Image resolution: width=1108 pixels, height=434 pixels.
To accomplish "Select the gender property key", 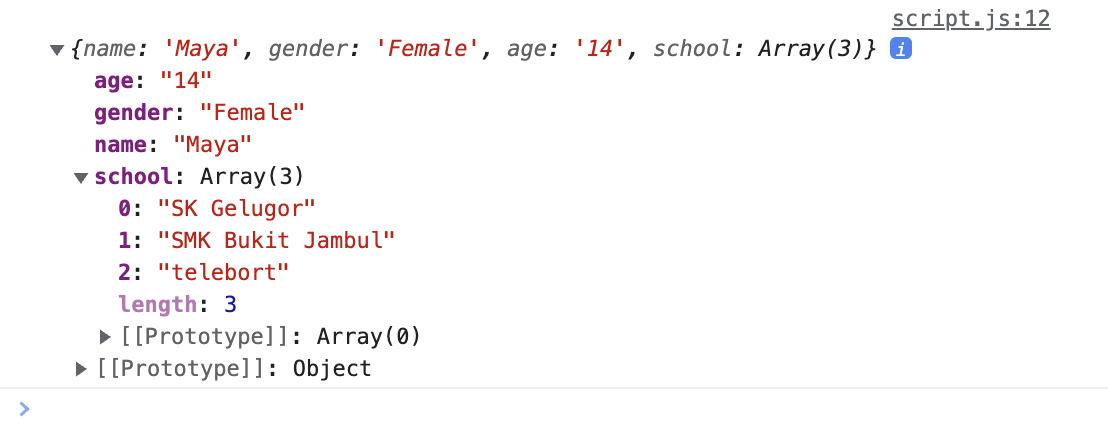I will [x=134, y=113].
